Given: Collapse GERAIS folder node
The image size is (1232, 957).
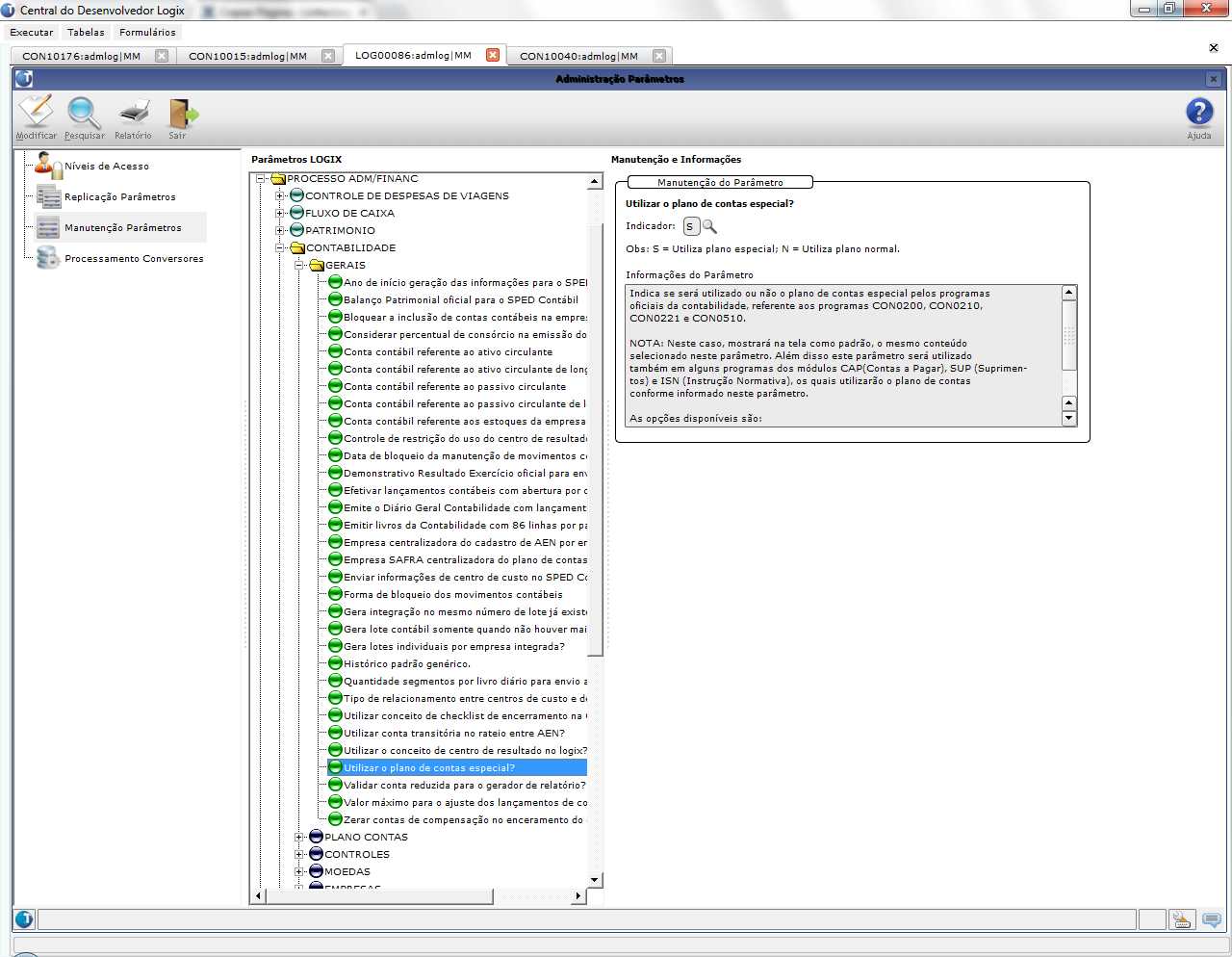Looking at the screenshot, I should click(x=299, y=266).
